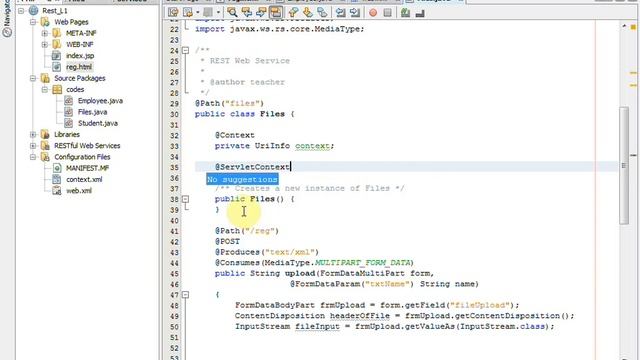
Task: Select index.jsp in project tree
Action: pos(80,56)
